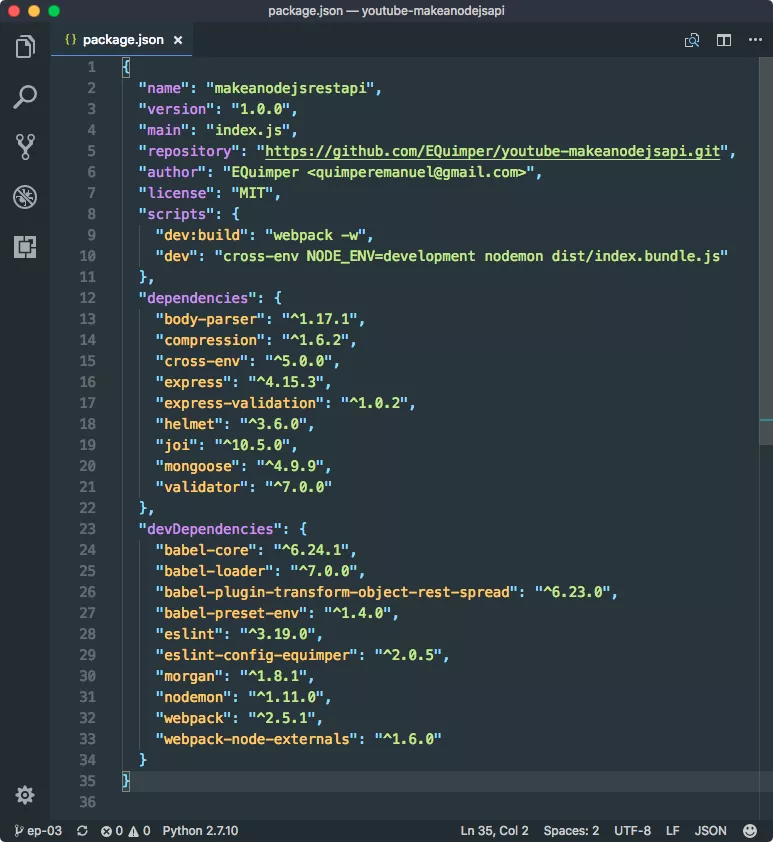Click the first icon in editor title bar

pyautogui.click(x=692, y=40)
